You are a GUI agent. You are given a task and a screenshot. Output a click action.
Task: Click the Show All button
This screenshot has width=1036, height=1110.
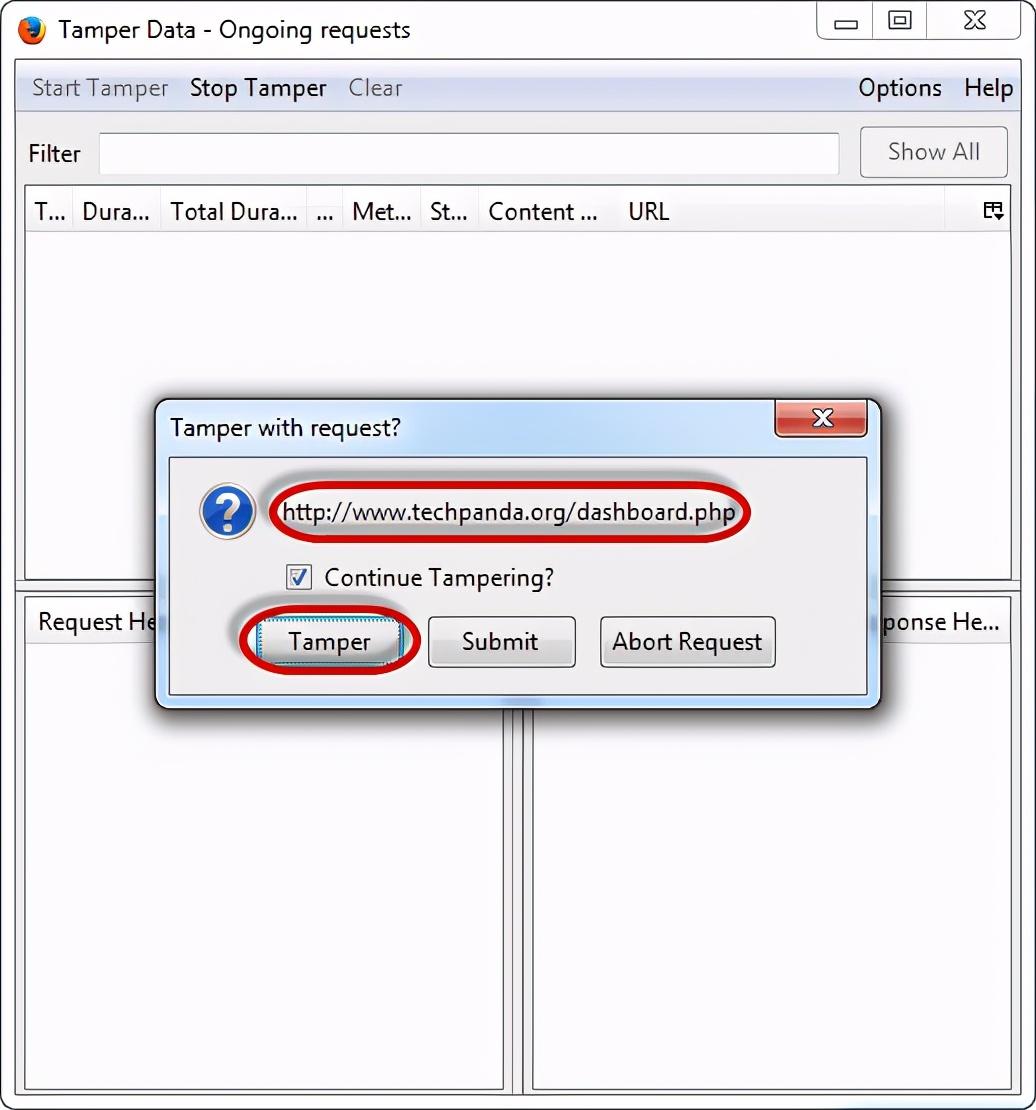point(933,151)
